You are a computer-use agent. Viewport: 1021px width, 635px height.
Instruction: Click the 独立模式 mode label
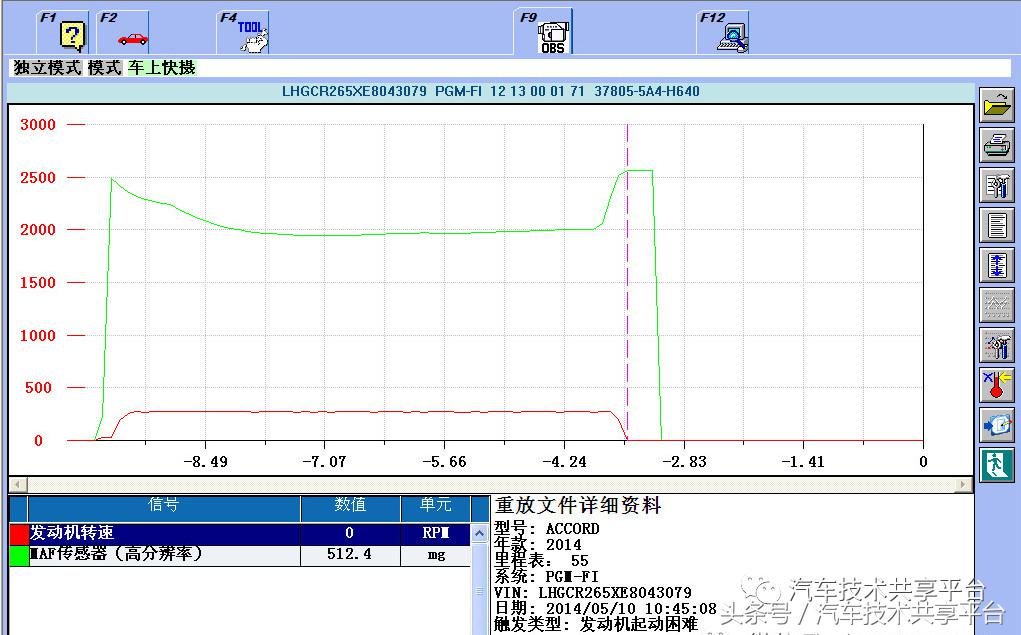[x=48, y=68]
